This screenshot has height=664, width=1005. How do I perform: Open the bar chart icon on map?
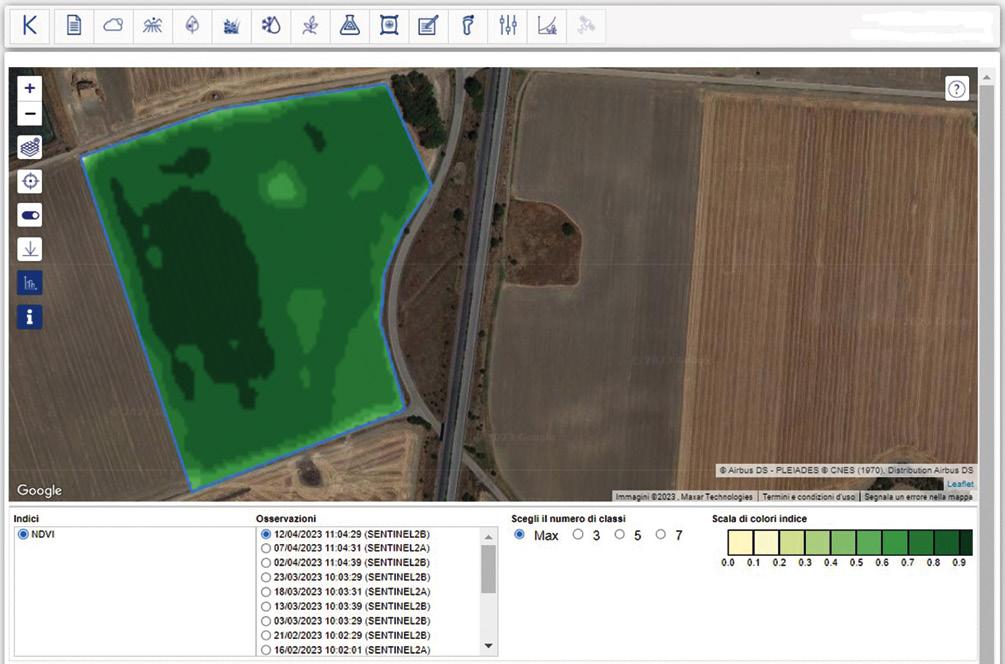(30, 283)
